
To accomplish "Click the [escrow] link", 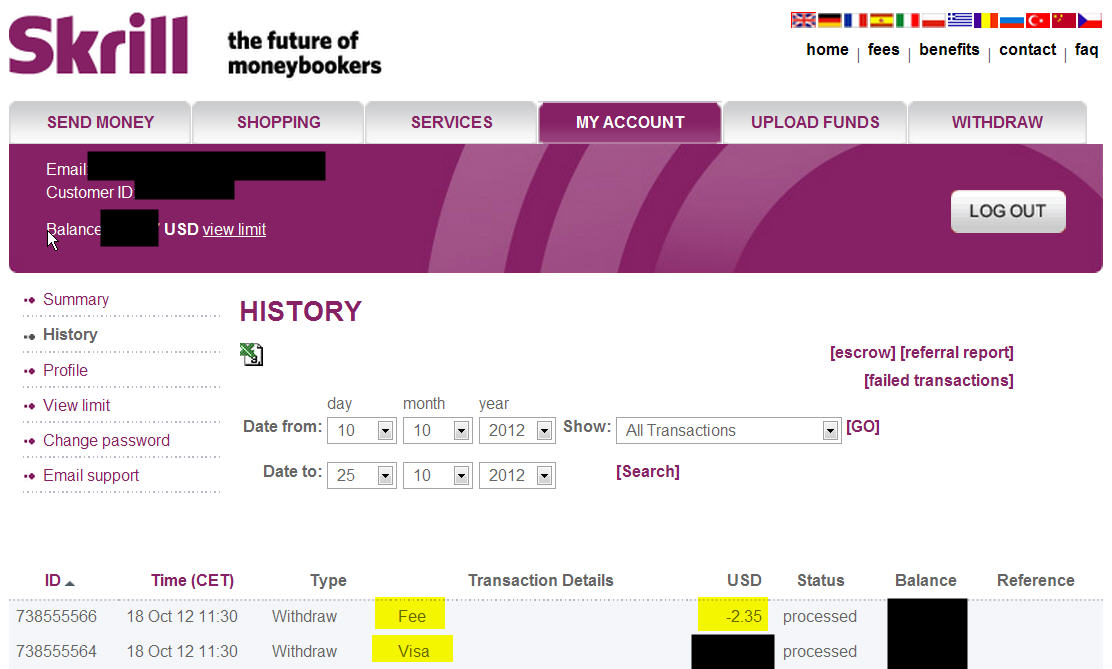I will pyautogui.click(x=862, y=353).
